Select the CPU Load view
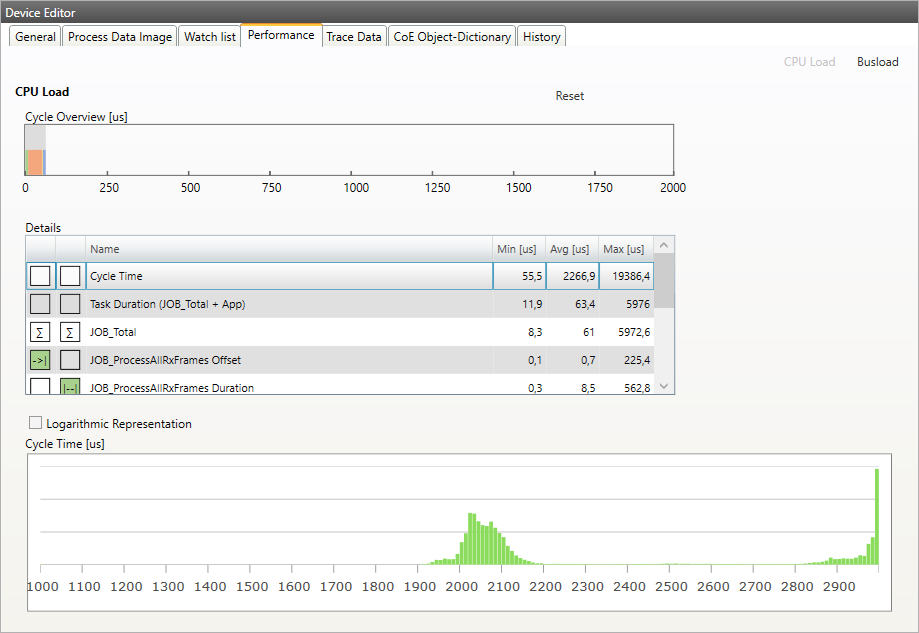Image resolution: width=919 pixels, height=633 pixels. click(x=810, y=61)
